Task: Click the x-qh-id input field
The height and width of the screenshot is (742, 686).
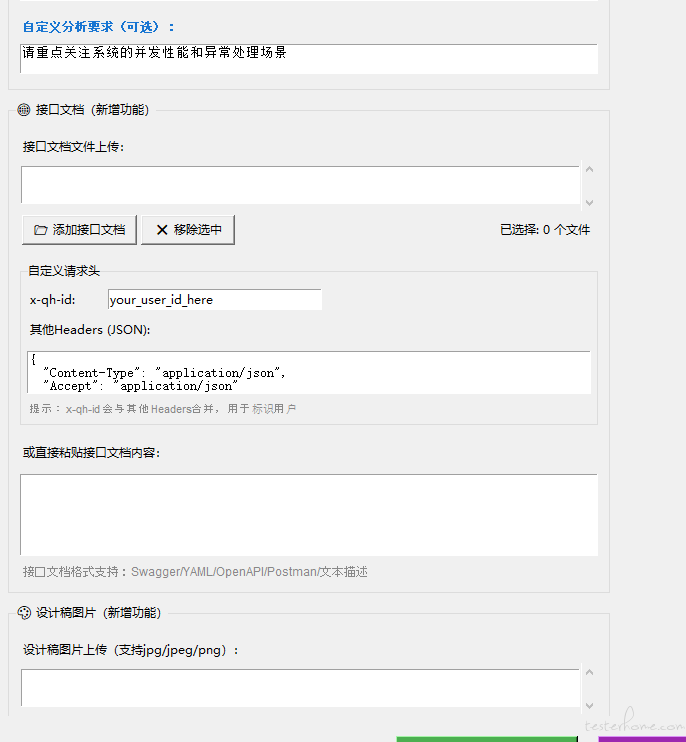Action: coord(214,300)
